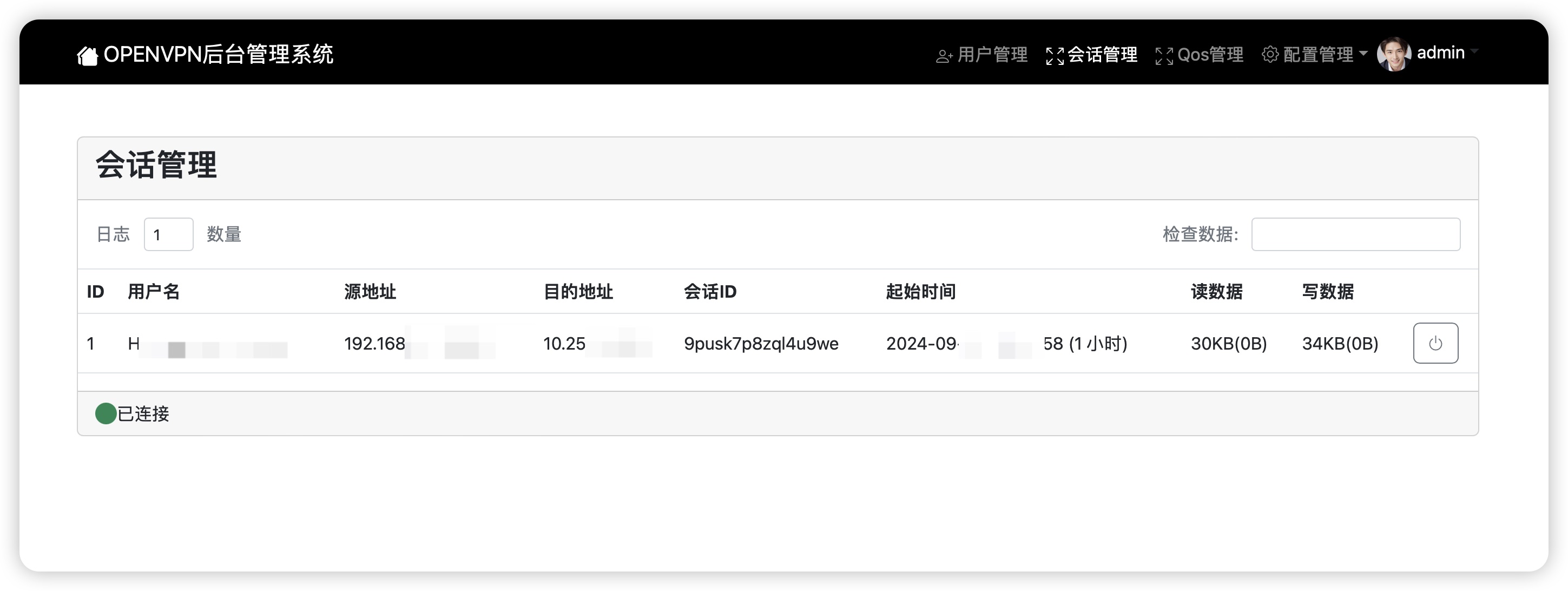Click the green 已连接 status dot
Screen dimensions: 1568x591
click(x=106, y=413)
